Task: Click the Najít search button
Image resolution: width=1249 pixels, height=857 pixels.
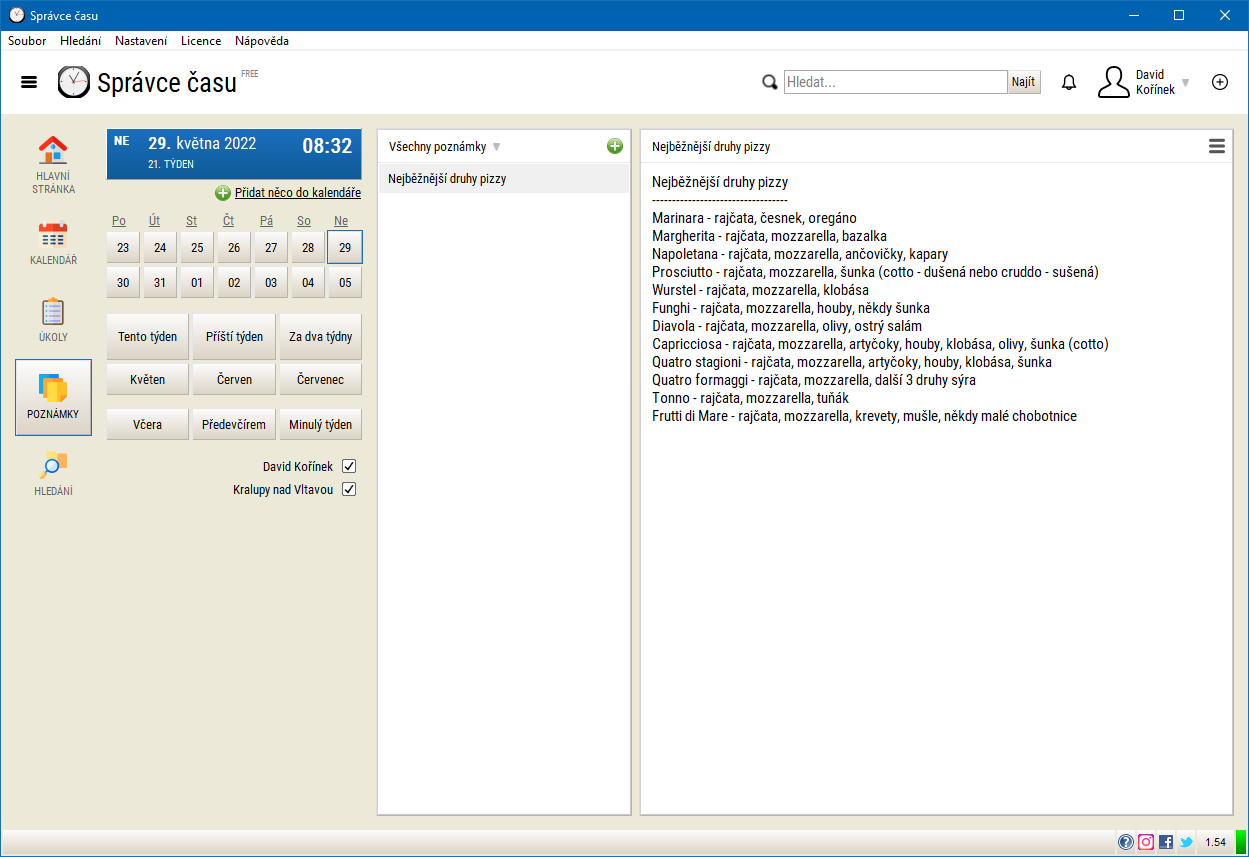Action: click(1023, 82)
